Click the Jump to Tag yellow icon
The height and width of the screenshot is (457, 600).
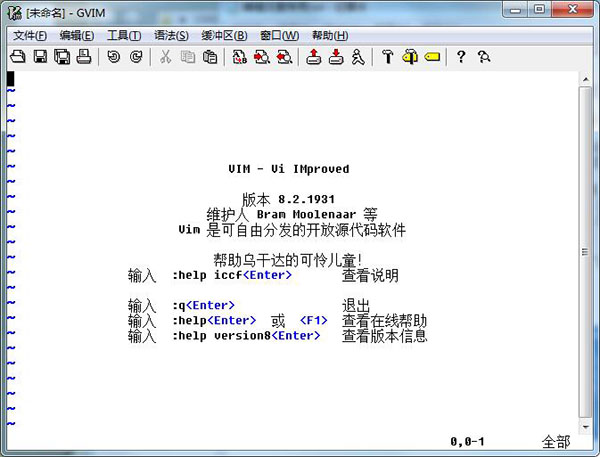[x=432, y=57]
